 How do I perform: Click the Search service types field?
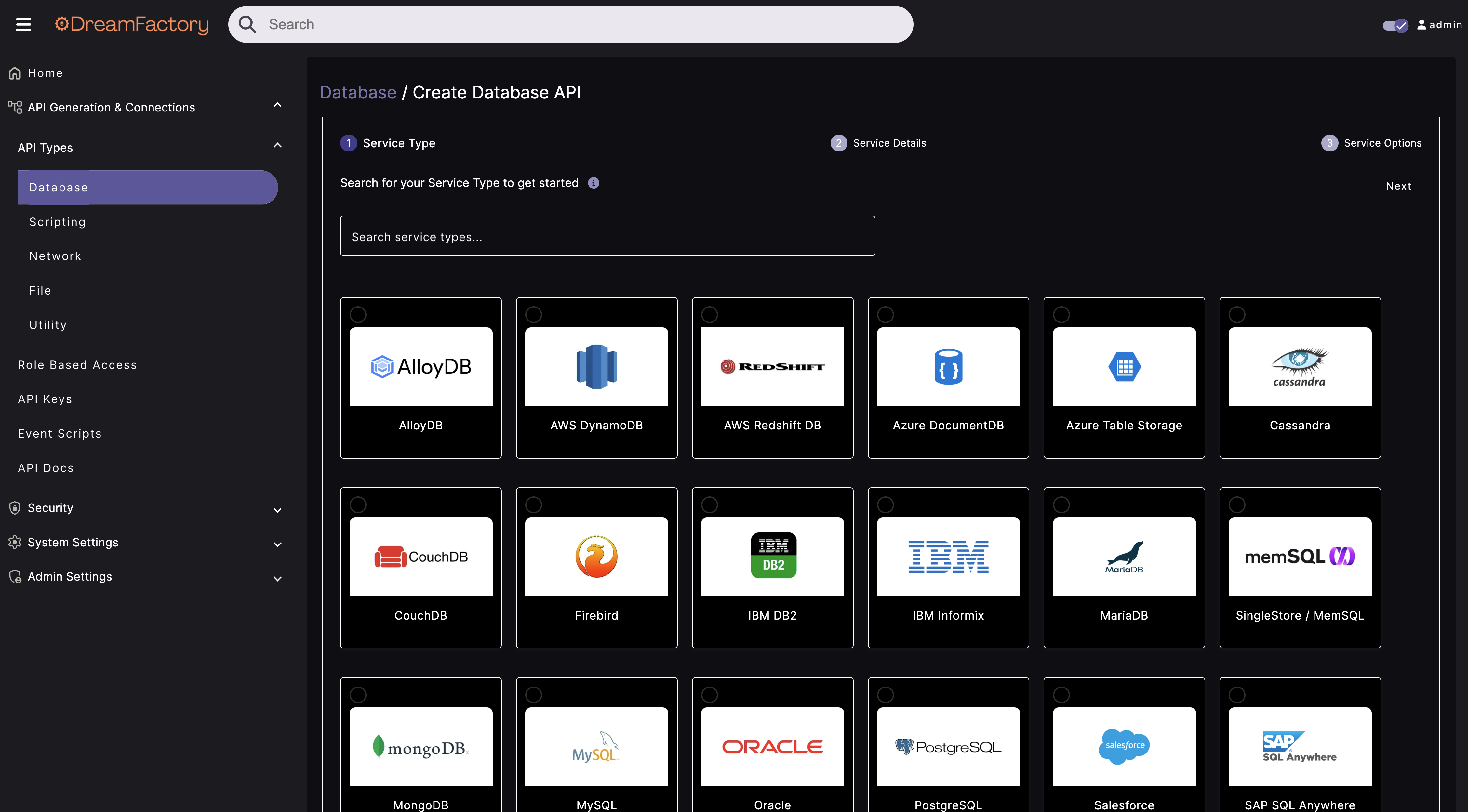pyautogui.click(x=607, y=236)
